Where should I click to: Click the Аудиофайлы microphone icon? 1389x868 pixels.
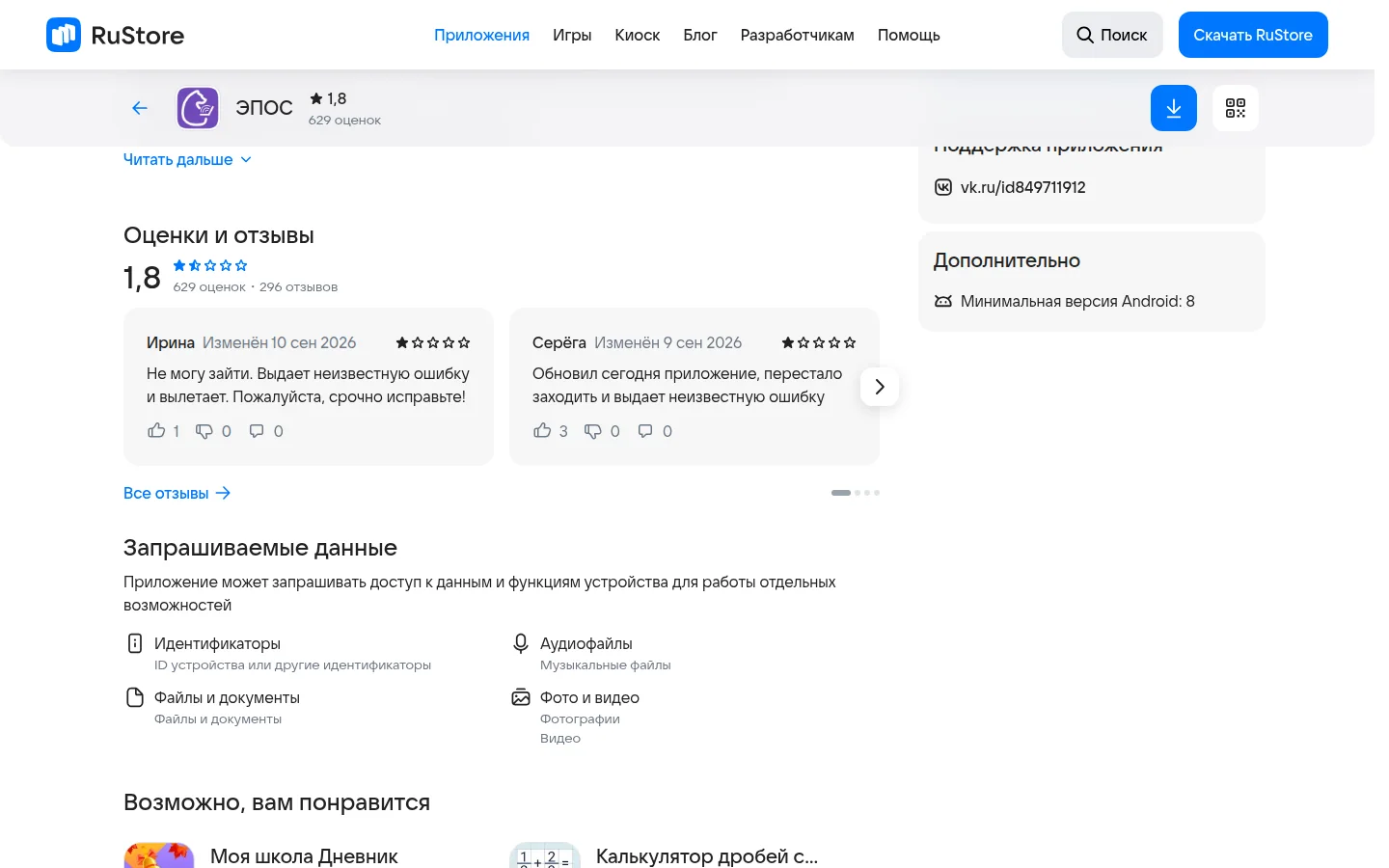click(521, 643)
